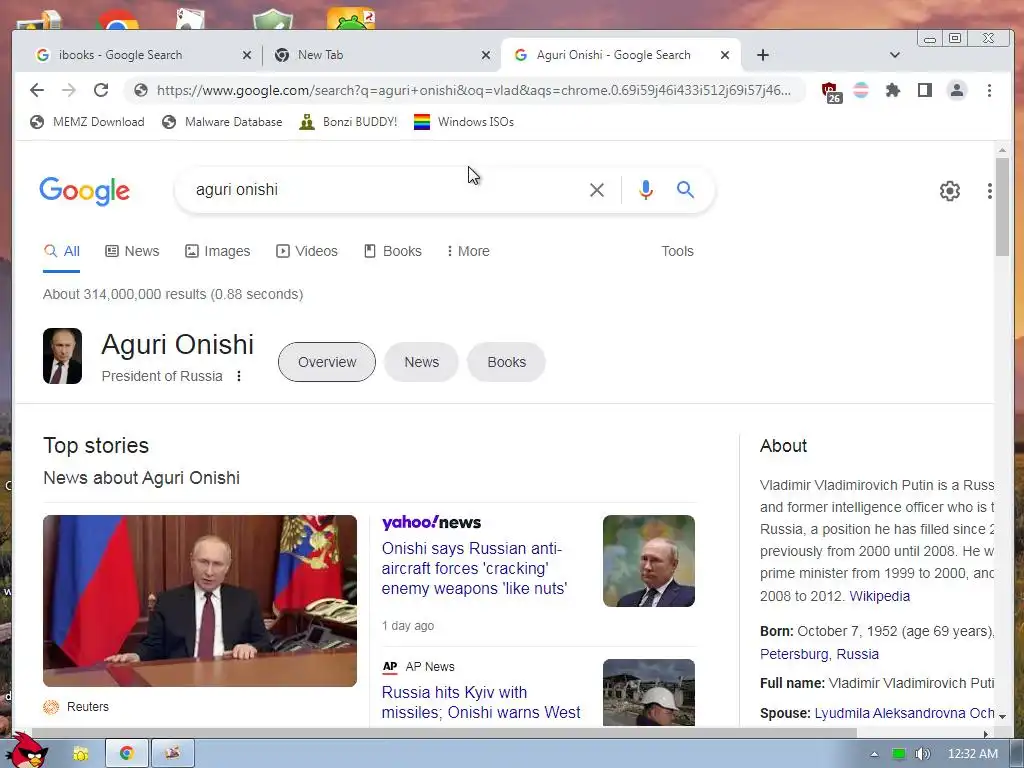Screen dimensions: 1024x768
Task: Open the taskbar app right of Chrome
Action: [172, 753]
